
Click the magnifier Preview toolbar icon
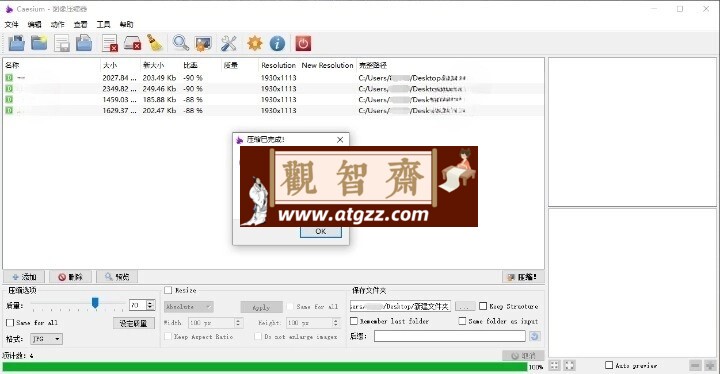pyautogui.click(x=180, y=44)
